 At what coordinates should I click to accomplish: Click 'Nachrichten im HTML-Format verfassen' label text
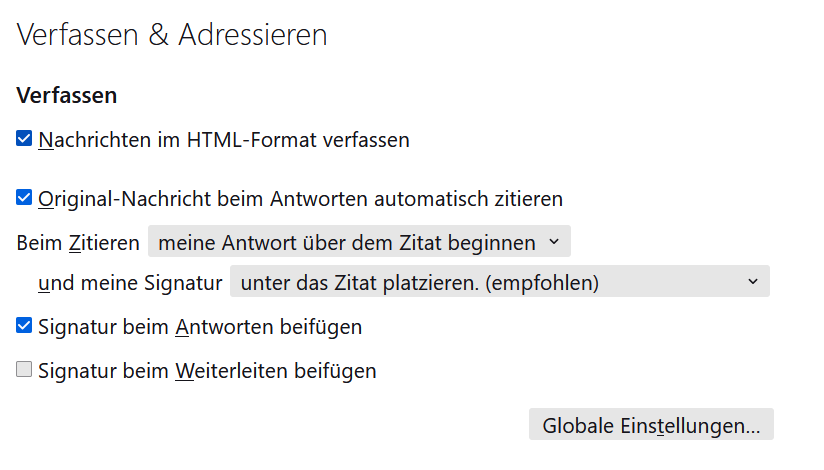tap(224, 140)
